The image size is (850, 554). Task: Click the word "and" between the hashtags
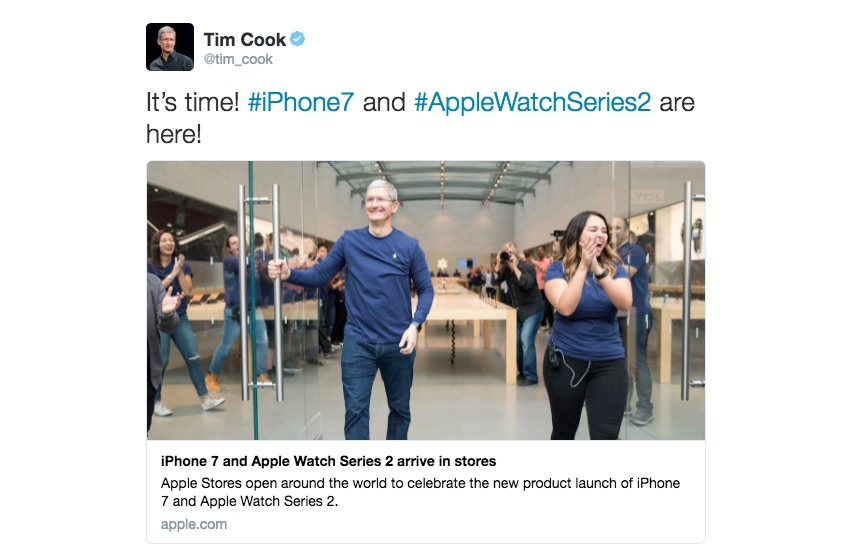pyautogui.click(x=384, y=102)
